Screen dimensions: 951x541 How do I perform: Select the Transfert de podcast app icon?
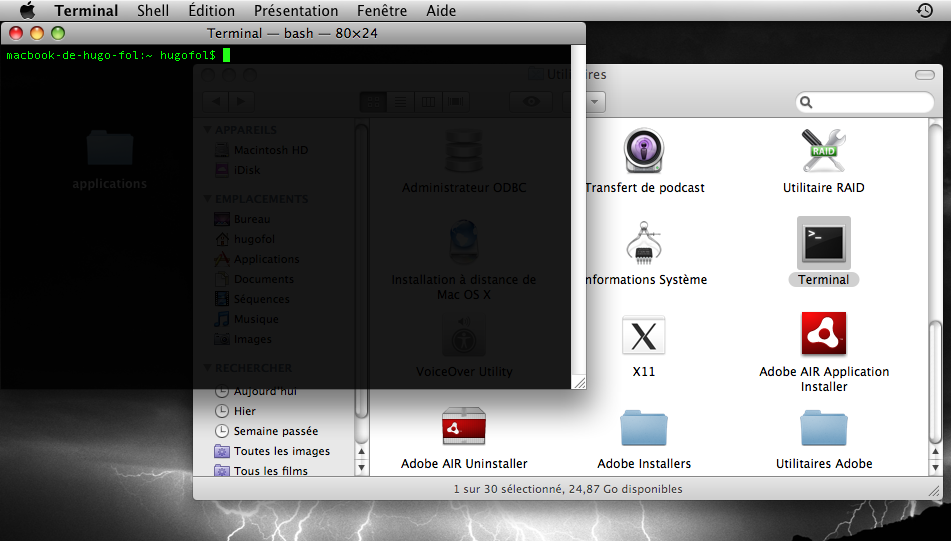click(x=644, y=152)
